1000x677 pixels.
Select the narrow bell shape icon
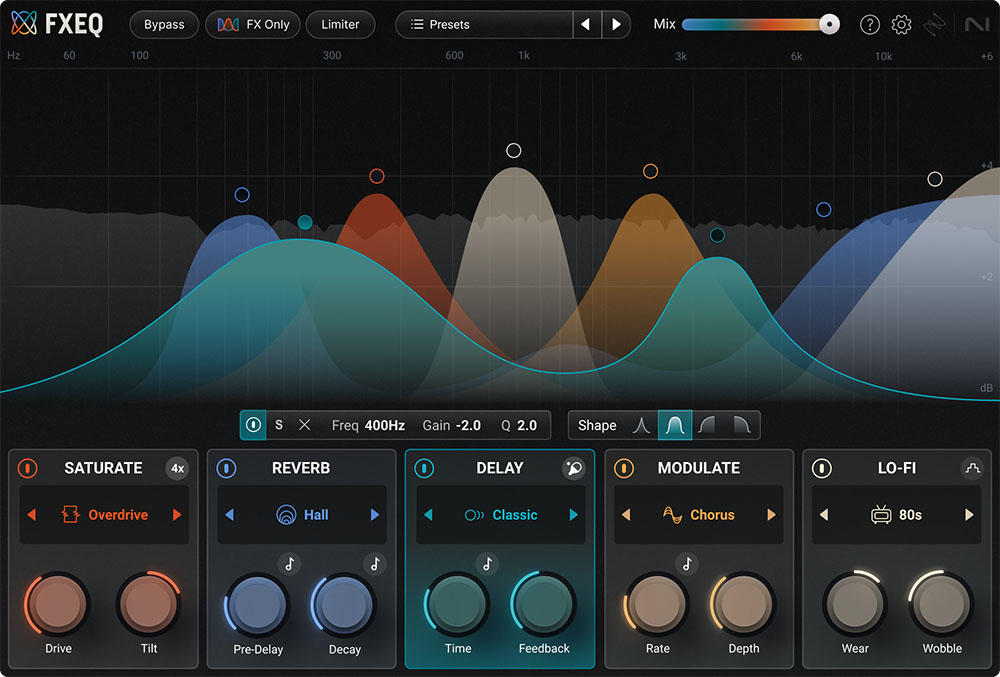coord(641,425)
